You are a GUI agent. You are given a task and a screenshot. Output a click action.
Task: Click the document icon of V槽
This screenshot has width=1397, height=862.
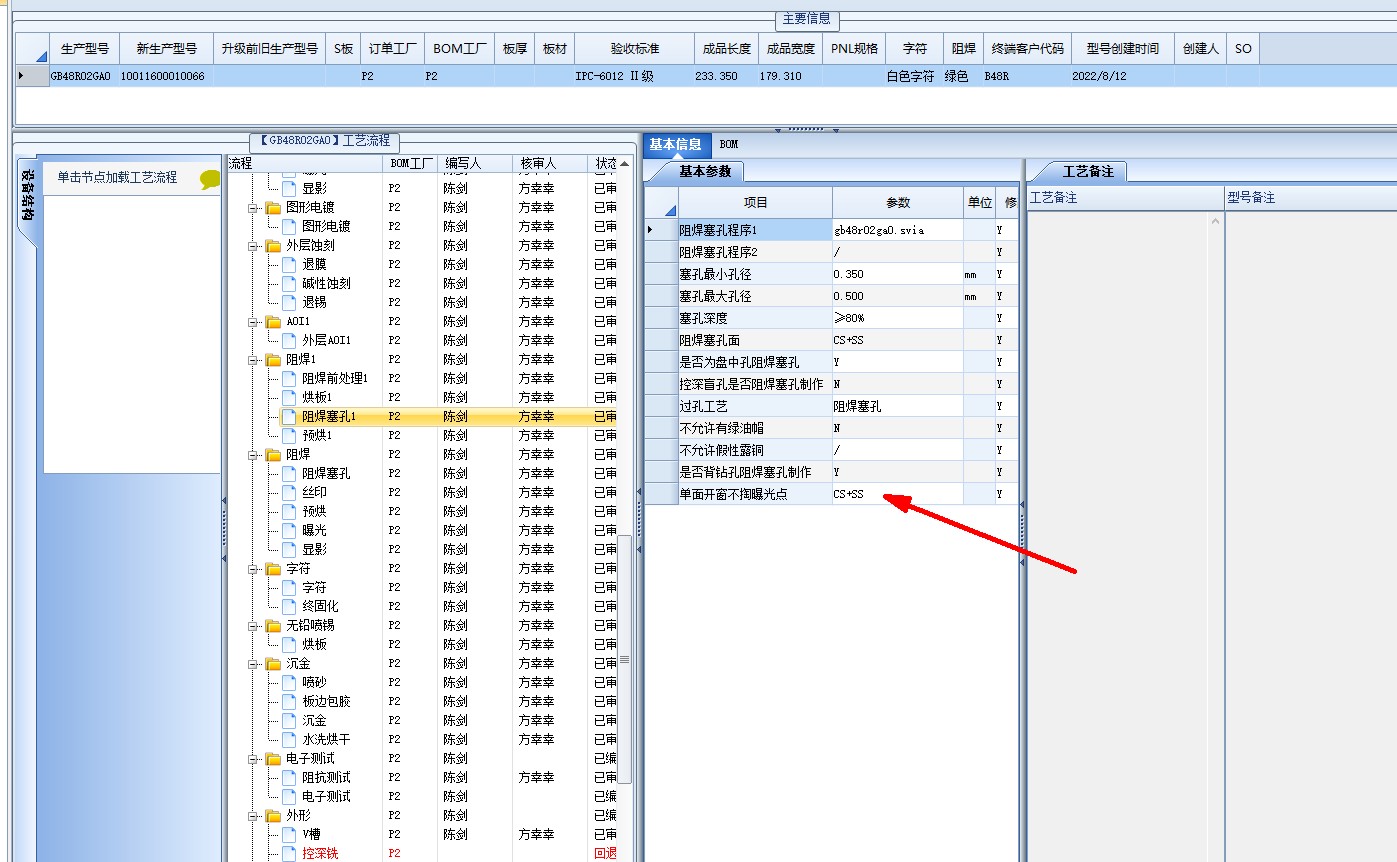pyautogui.click(x=289, y=834)
